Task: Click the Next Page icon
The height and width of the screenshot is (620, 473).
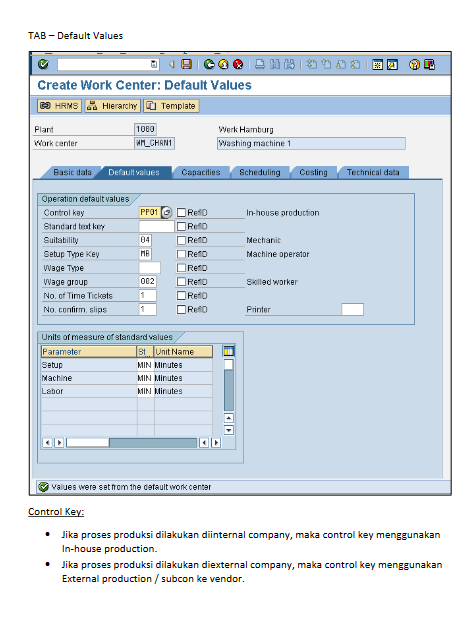Action: pyautogui.click(x=341, y=64)
